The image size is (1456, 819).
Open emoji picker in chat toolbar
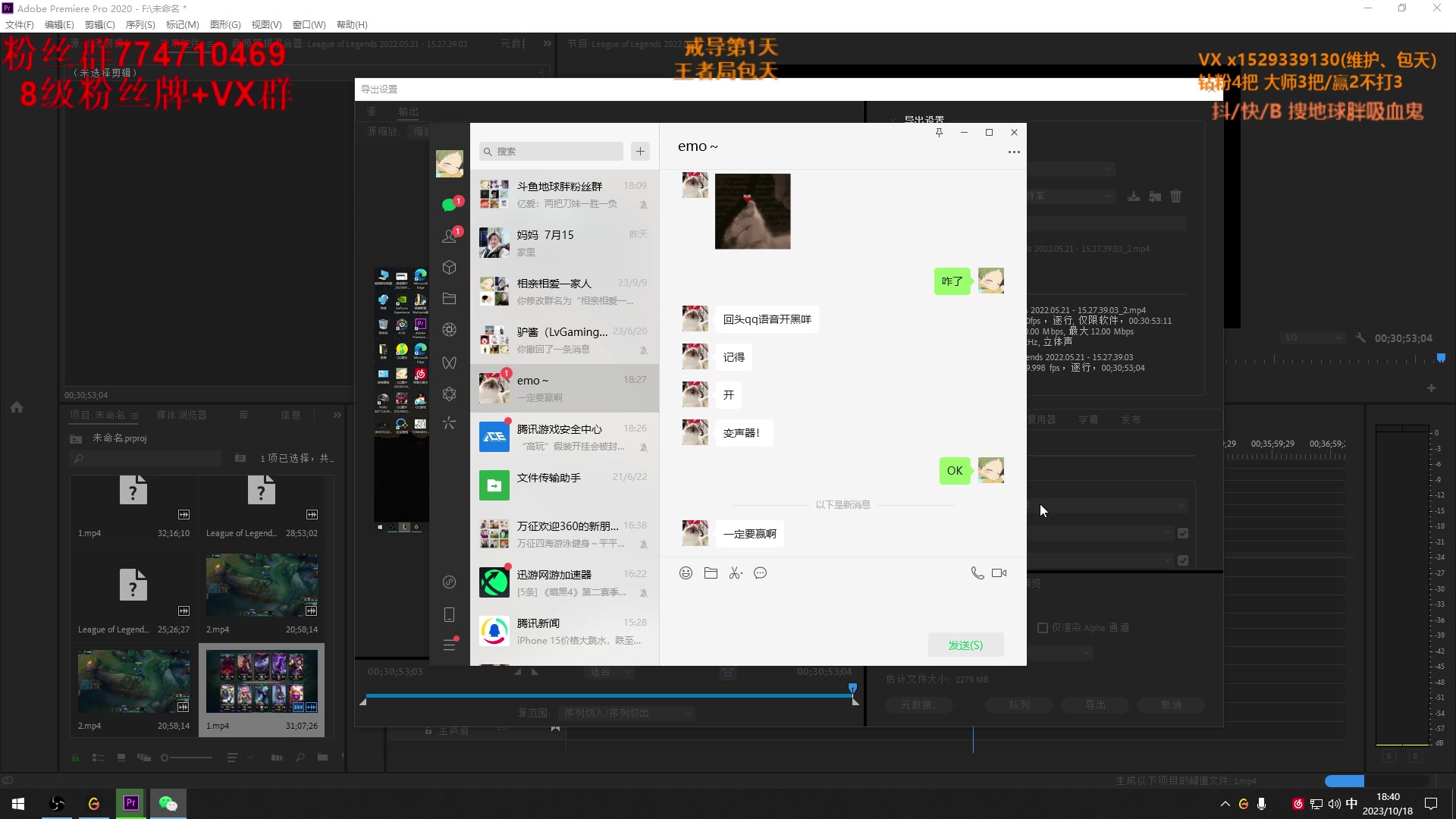coord(686,573)
